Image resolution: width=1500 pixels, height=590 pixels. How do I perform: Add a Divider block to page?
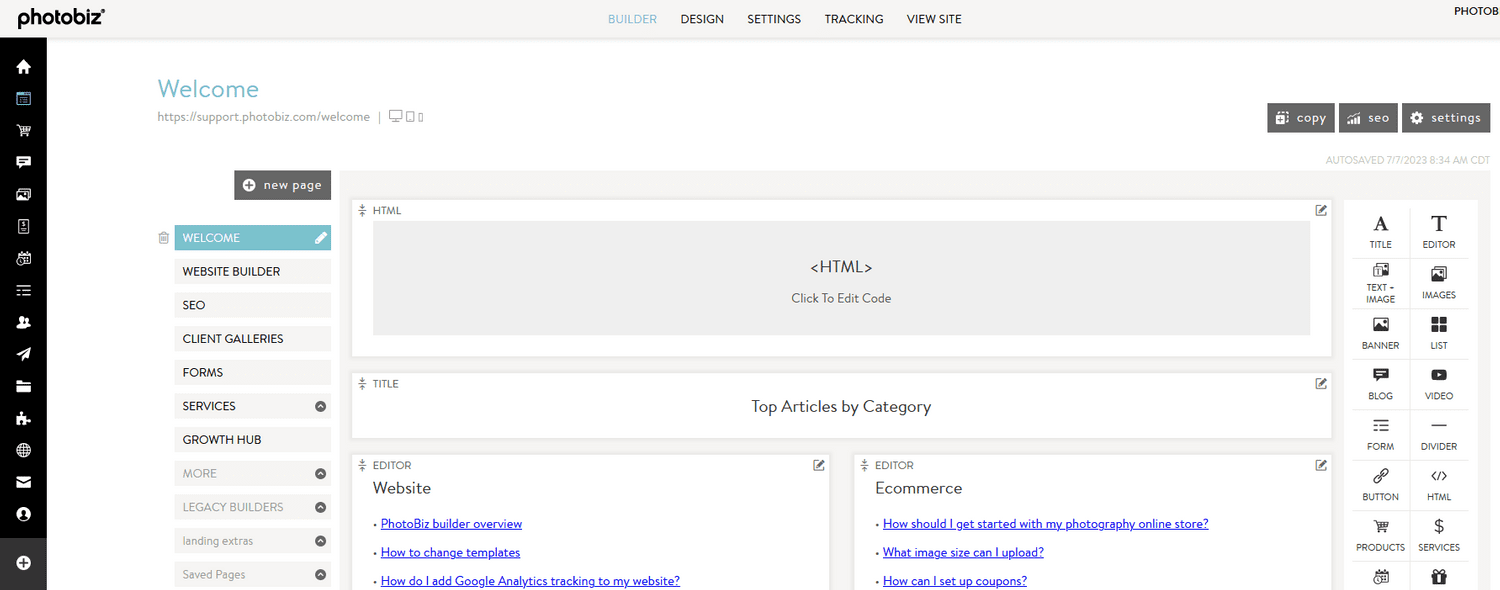[1438, 434]
